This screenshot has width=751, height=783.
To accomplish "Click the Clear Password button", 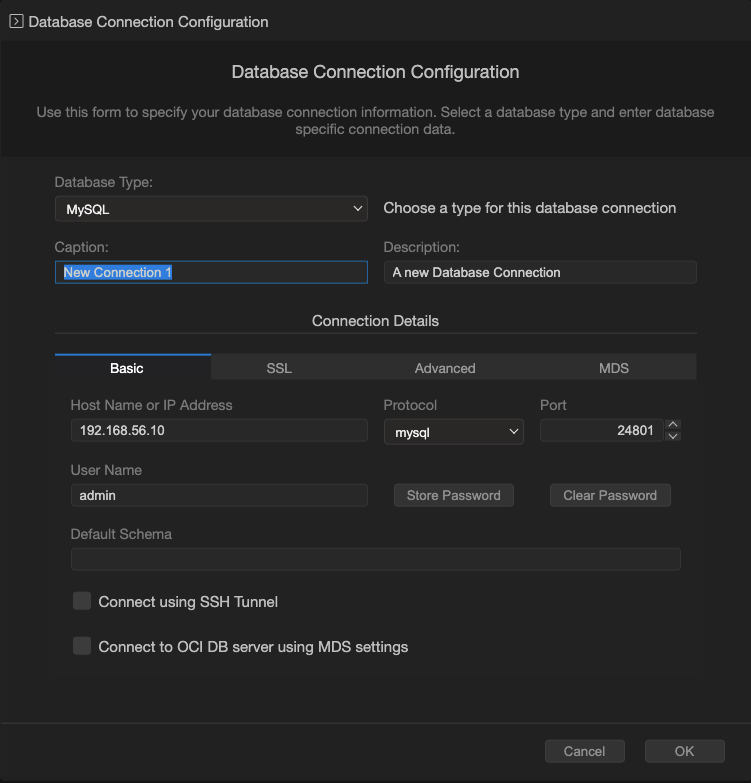I will pos(610,495).
